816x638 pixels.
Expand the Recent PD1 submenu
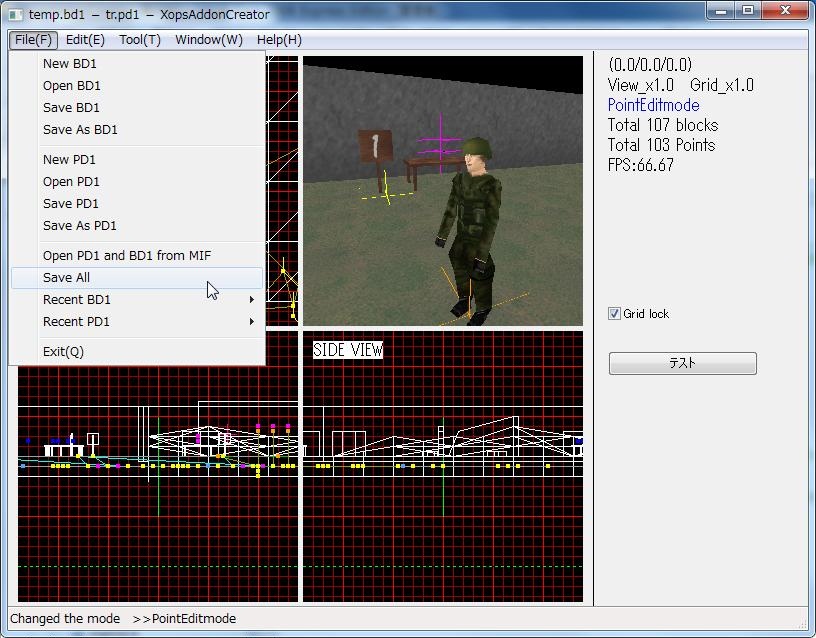point(137,322)
